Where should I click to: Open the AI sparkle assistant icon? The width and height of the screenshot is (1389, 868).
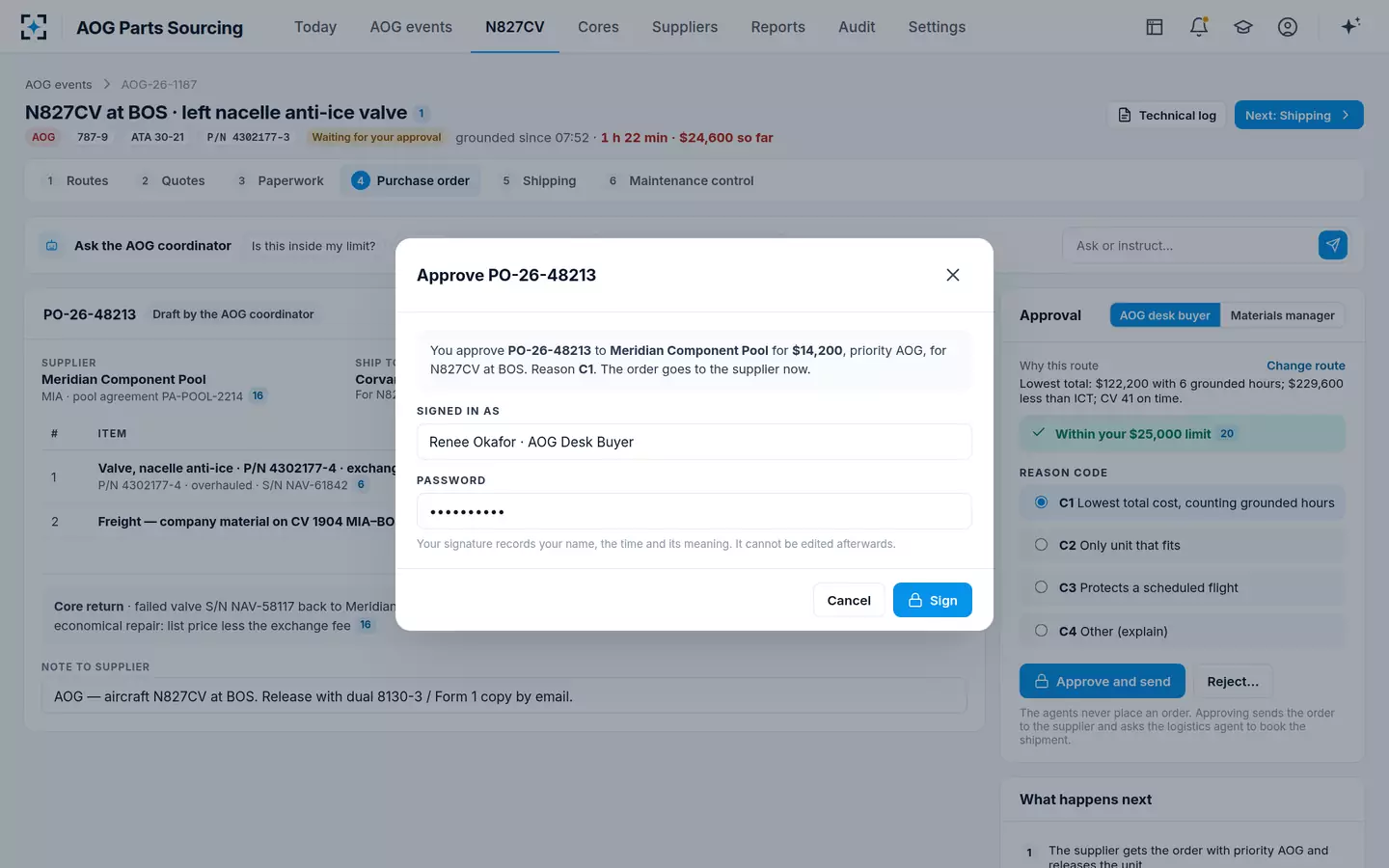click(x=1350, y=26)
